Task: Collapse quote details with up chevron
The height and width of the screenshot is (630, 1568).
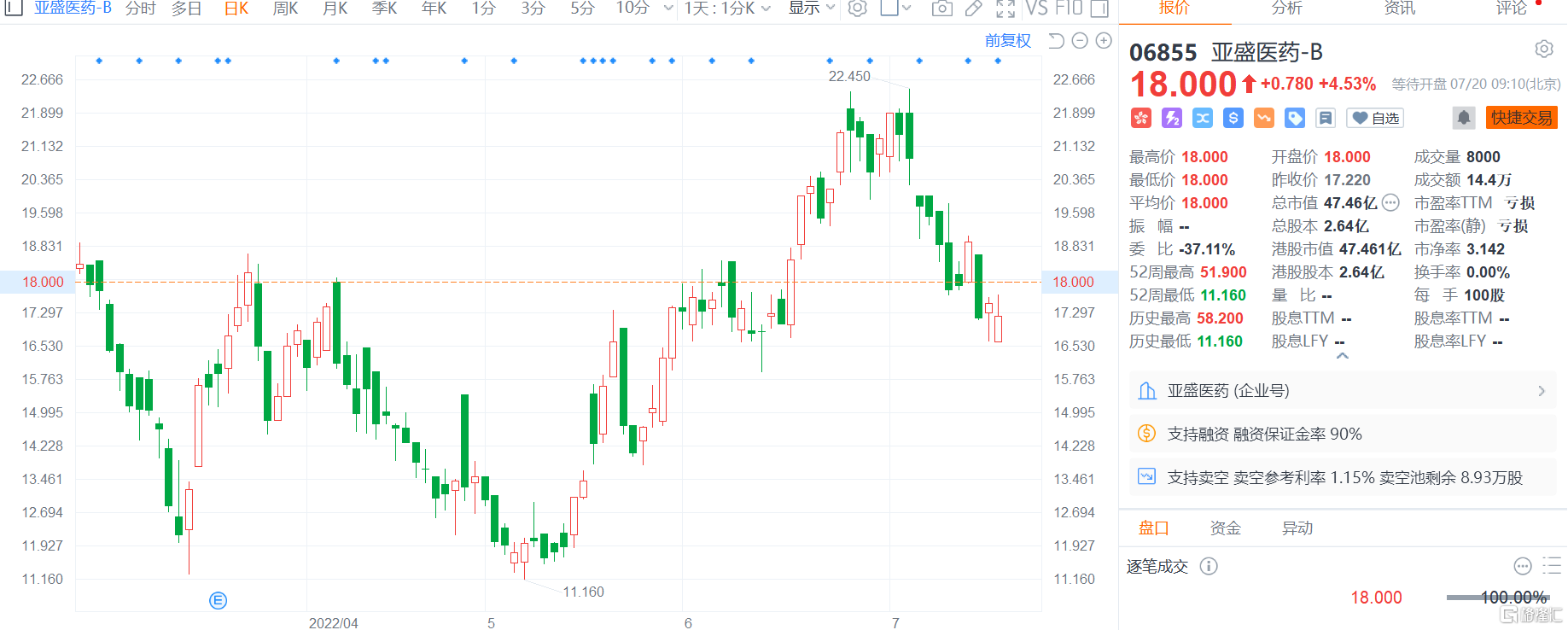Action: [1343, 356]
